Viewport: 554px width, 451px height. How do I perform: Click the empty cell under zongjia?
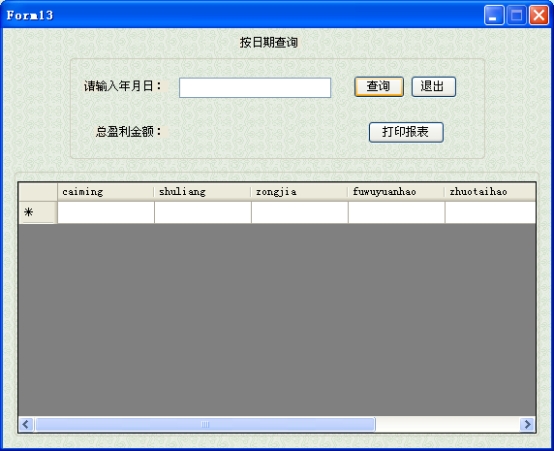click(299, 212)
